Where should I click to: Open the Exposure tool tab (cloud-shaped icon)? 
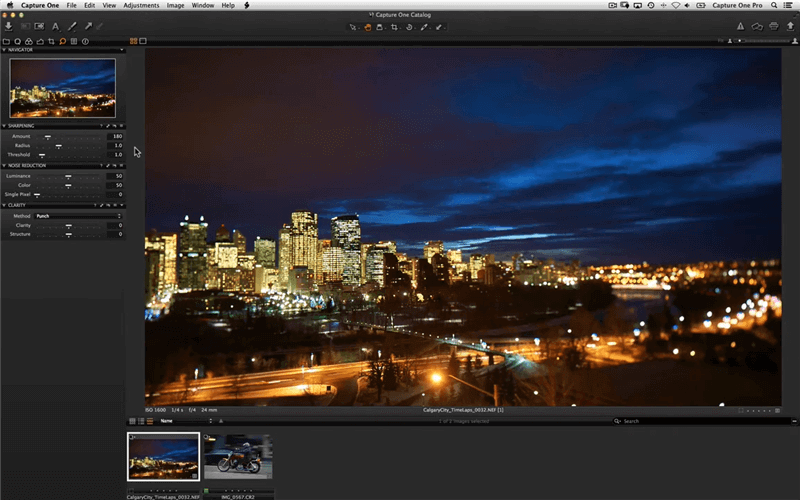[x=40, y=41]
